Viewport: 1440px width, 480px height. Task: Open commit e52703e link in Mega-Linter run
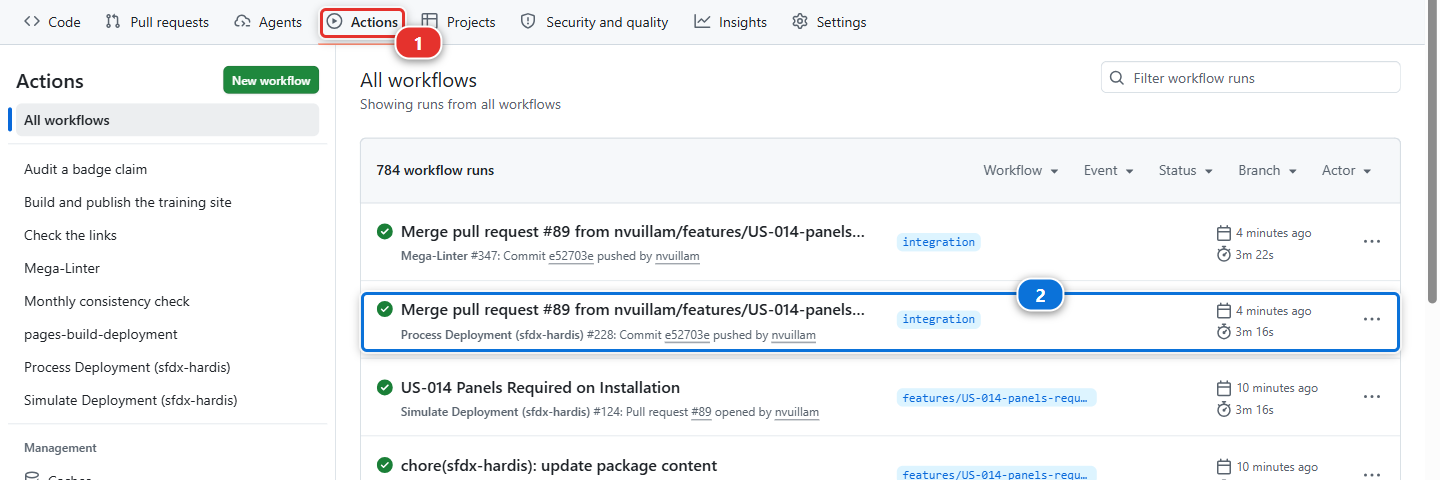click(x=571, y=256)
